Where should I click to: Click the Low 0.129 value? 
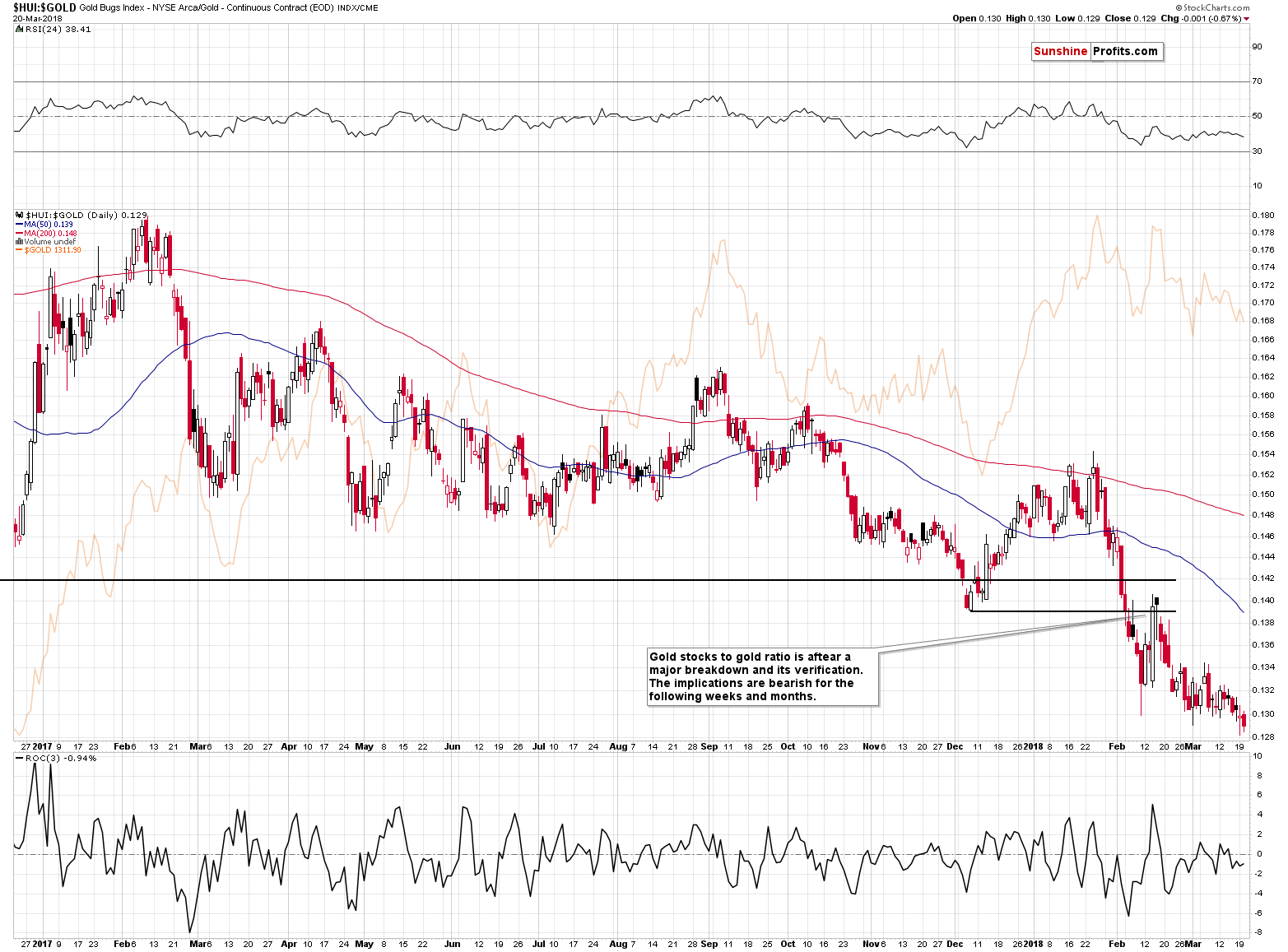tap(1077, 19)
